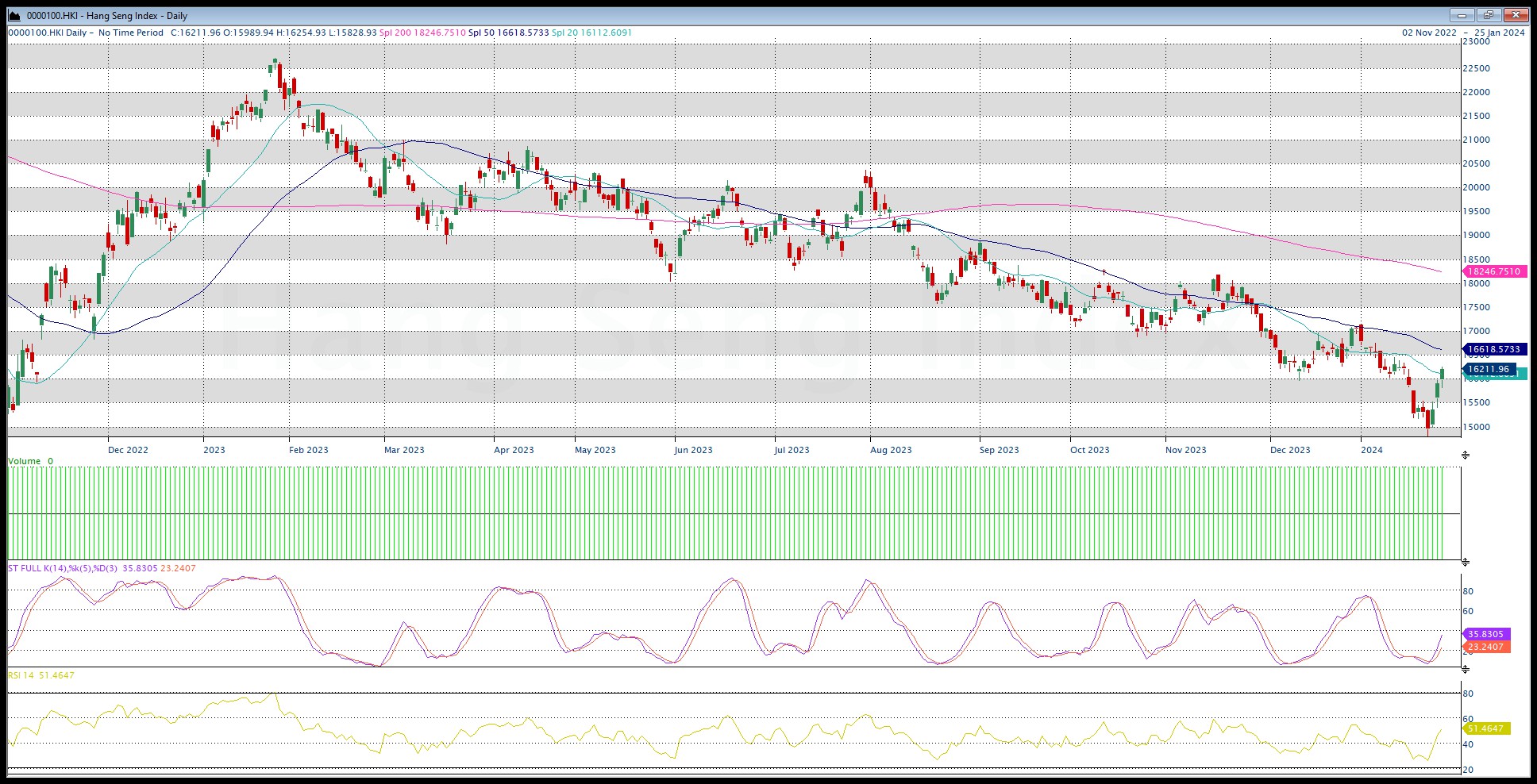The height and width of the screenshot is (784, 1537).
Task: Click the 'Jun 2023' date axis label
Action: pyautogui.click(x=694, y=450)
